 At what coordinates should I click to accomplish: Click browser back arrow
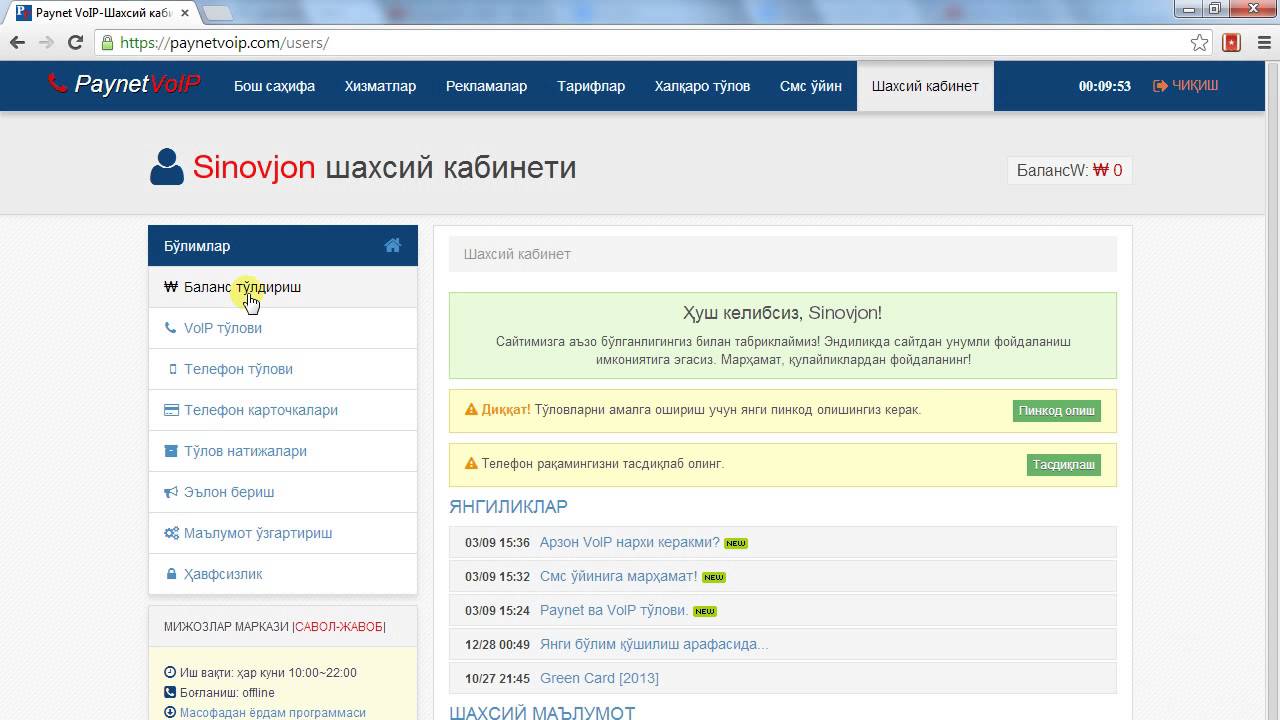(x=17, y=43)
